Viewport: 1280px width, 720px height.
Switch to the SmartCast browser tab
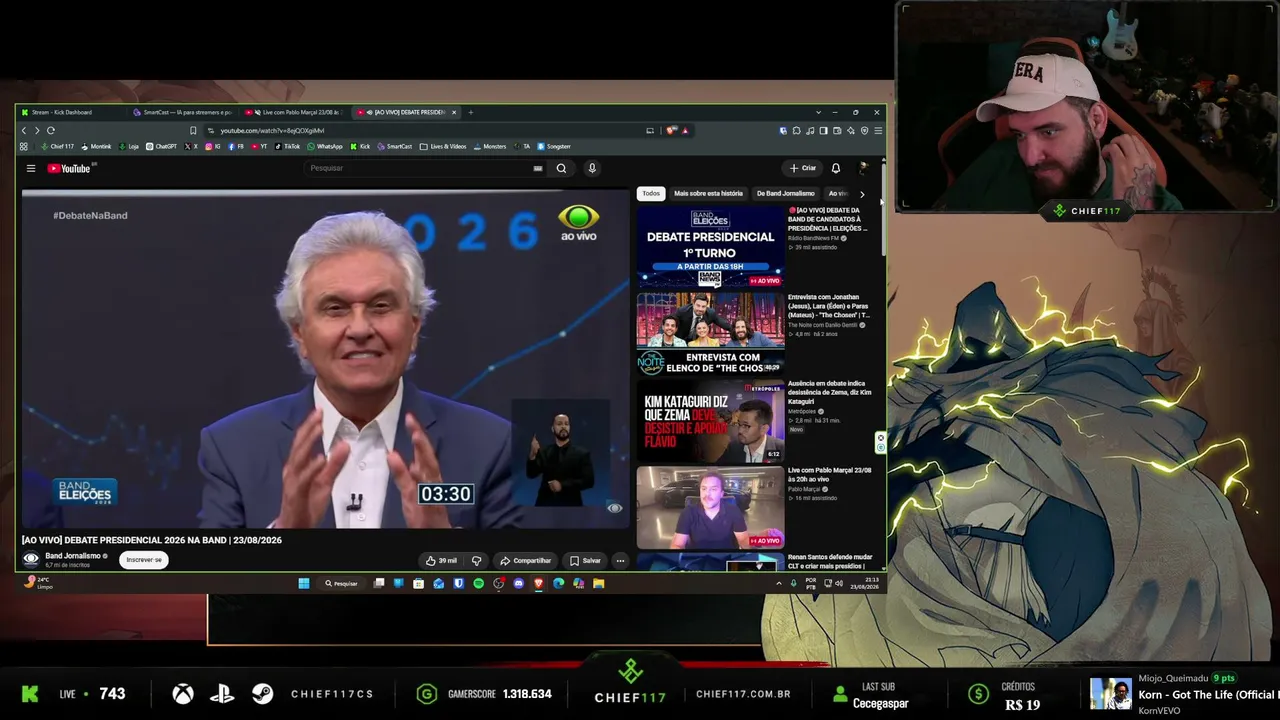click(x=185, y=112)
